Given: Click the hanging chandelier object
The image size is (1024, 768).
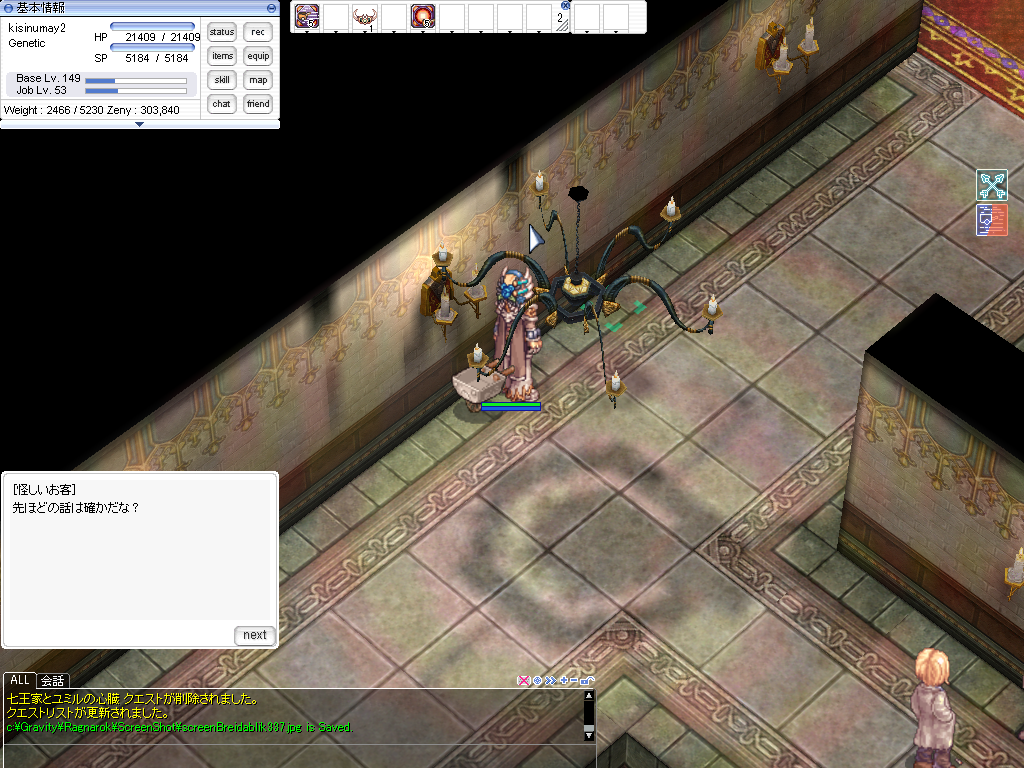Looking at the screenshot, I should coord(578,287).
